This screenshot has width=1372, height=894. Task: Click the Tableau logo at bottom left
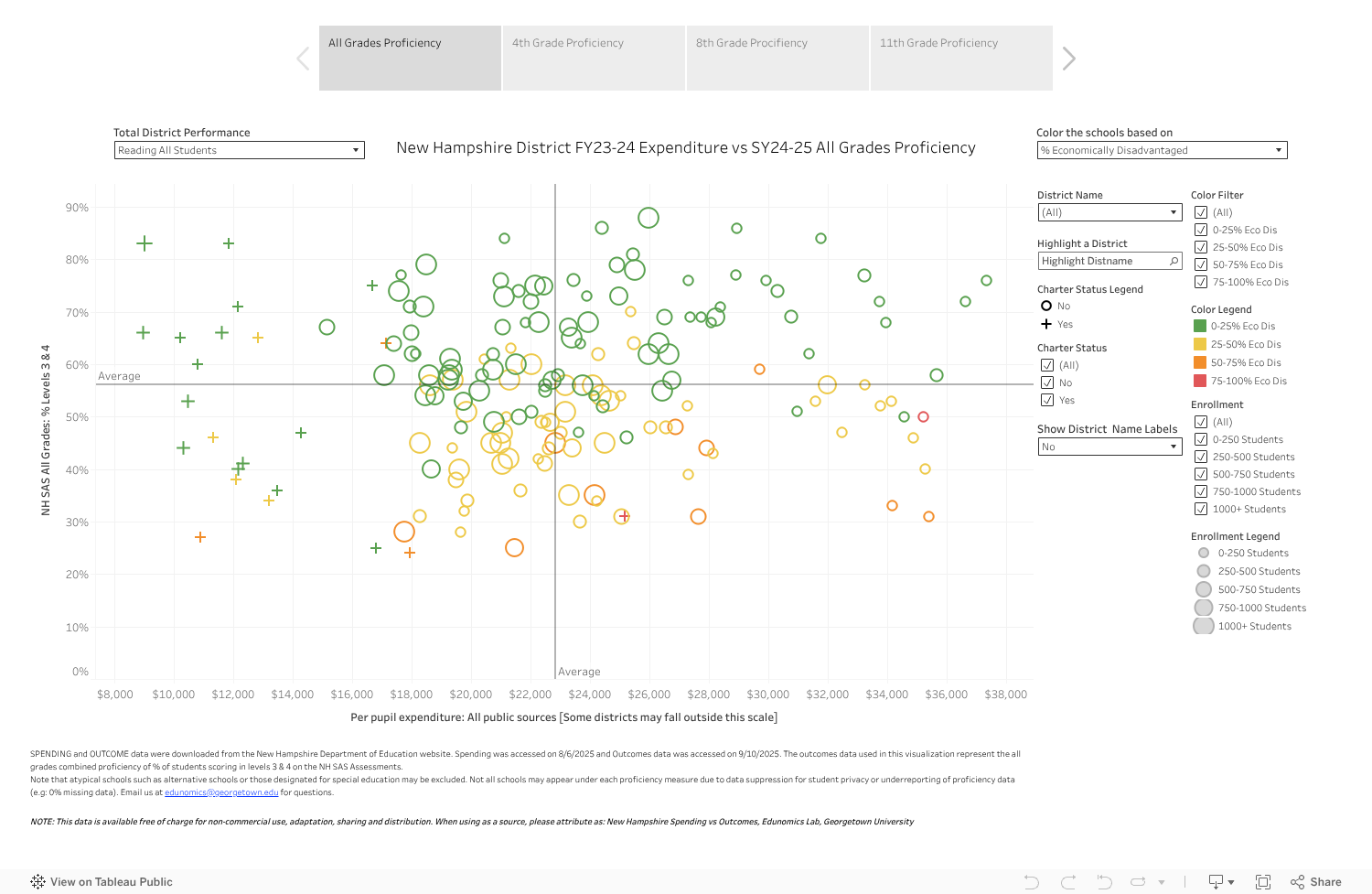pos(38,881)
